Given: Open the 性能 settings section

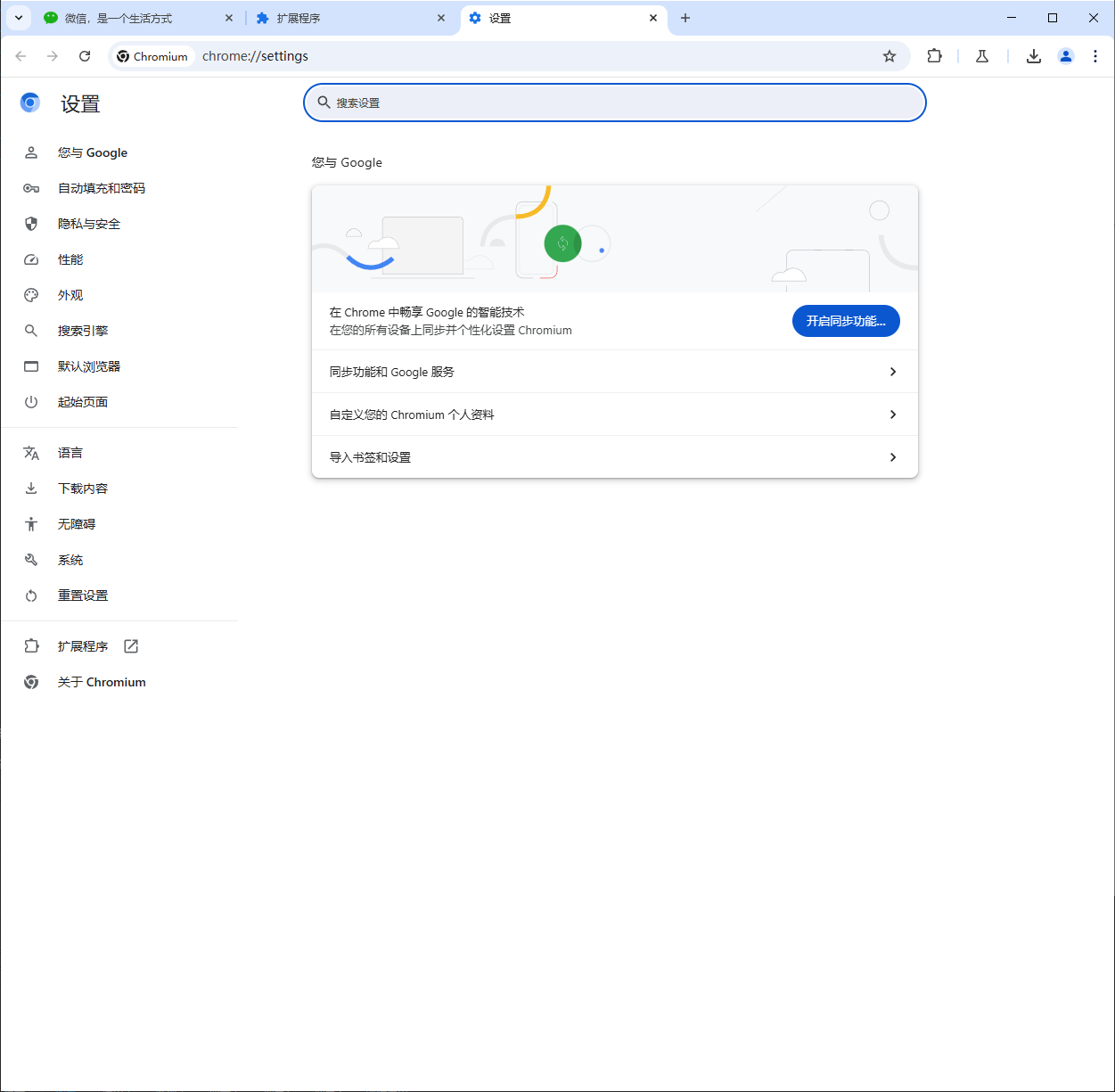Looking at the screenshot, I should pos(70,259).
